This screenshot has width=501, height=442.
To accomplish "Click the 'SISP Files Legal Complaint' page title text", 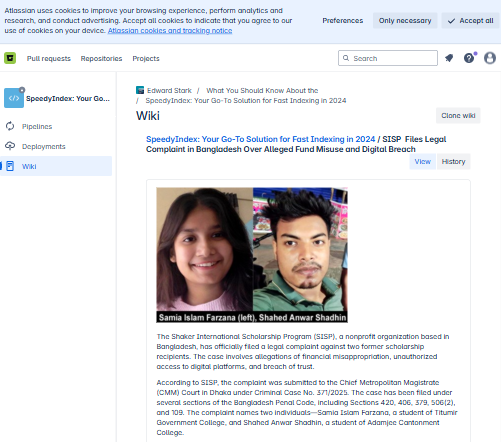I will 296,144.
